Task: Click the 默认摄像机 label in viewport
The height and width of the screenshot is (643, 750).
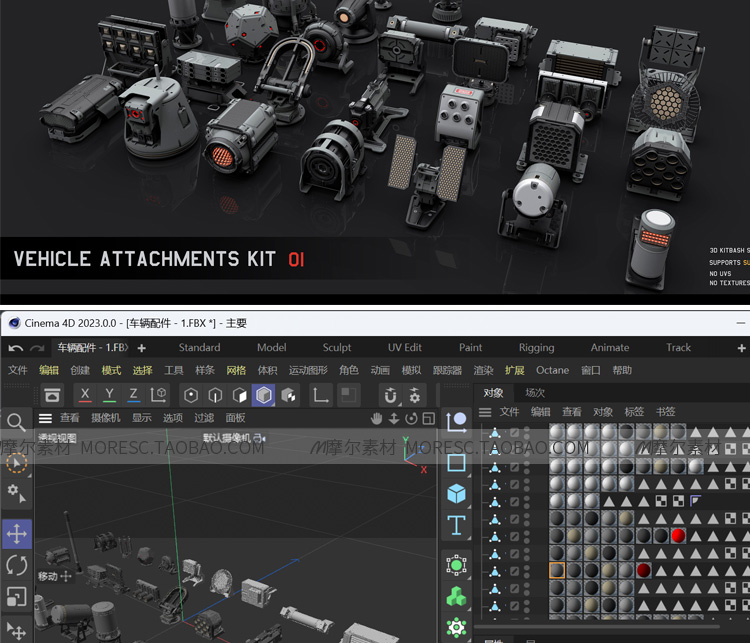Action: pyautogui.click(x=226, y=438)
